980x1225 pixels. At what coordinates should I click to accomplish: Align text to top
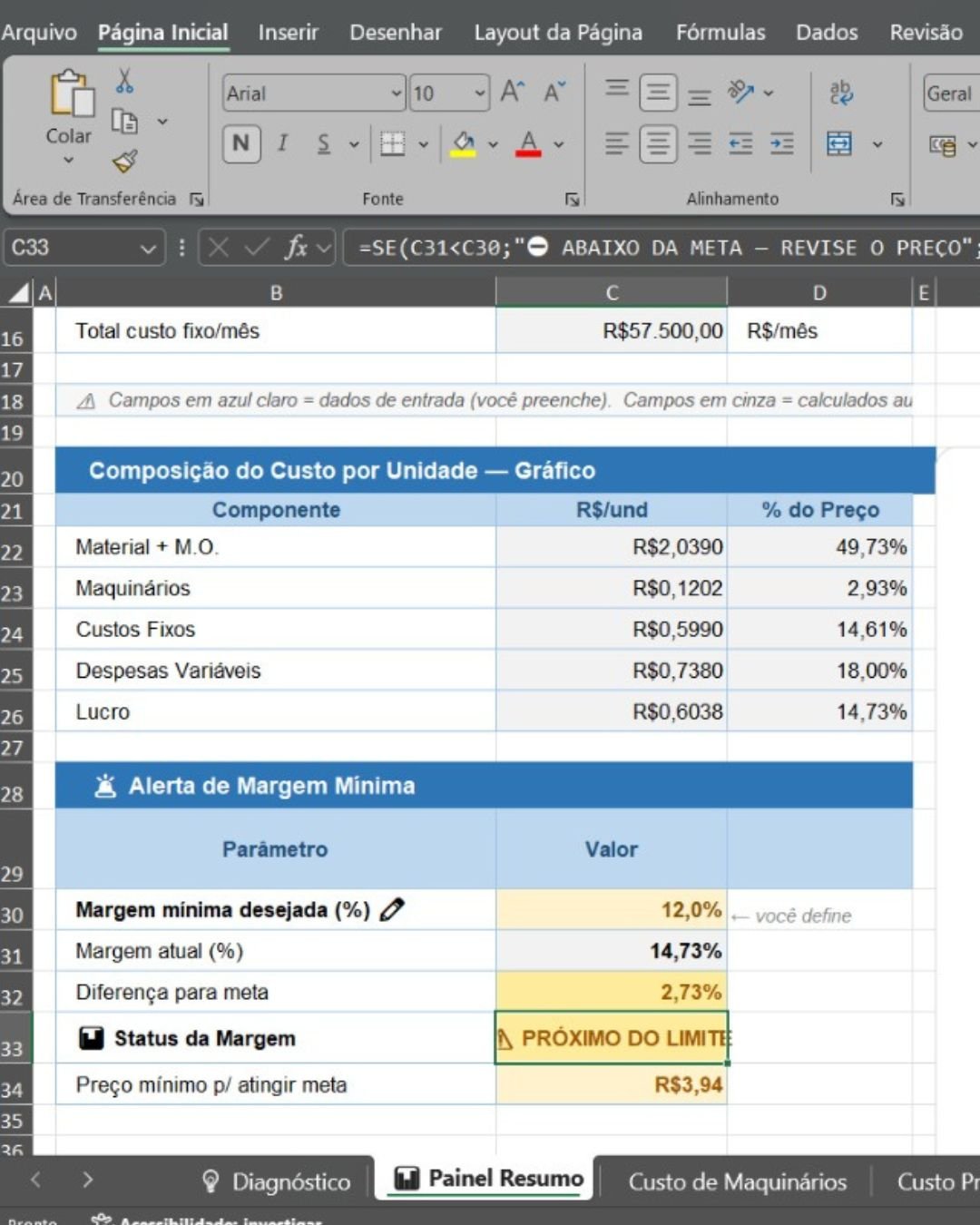tap(617, 89)
